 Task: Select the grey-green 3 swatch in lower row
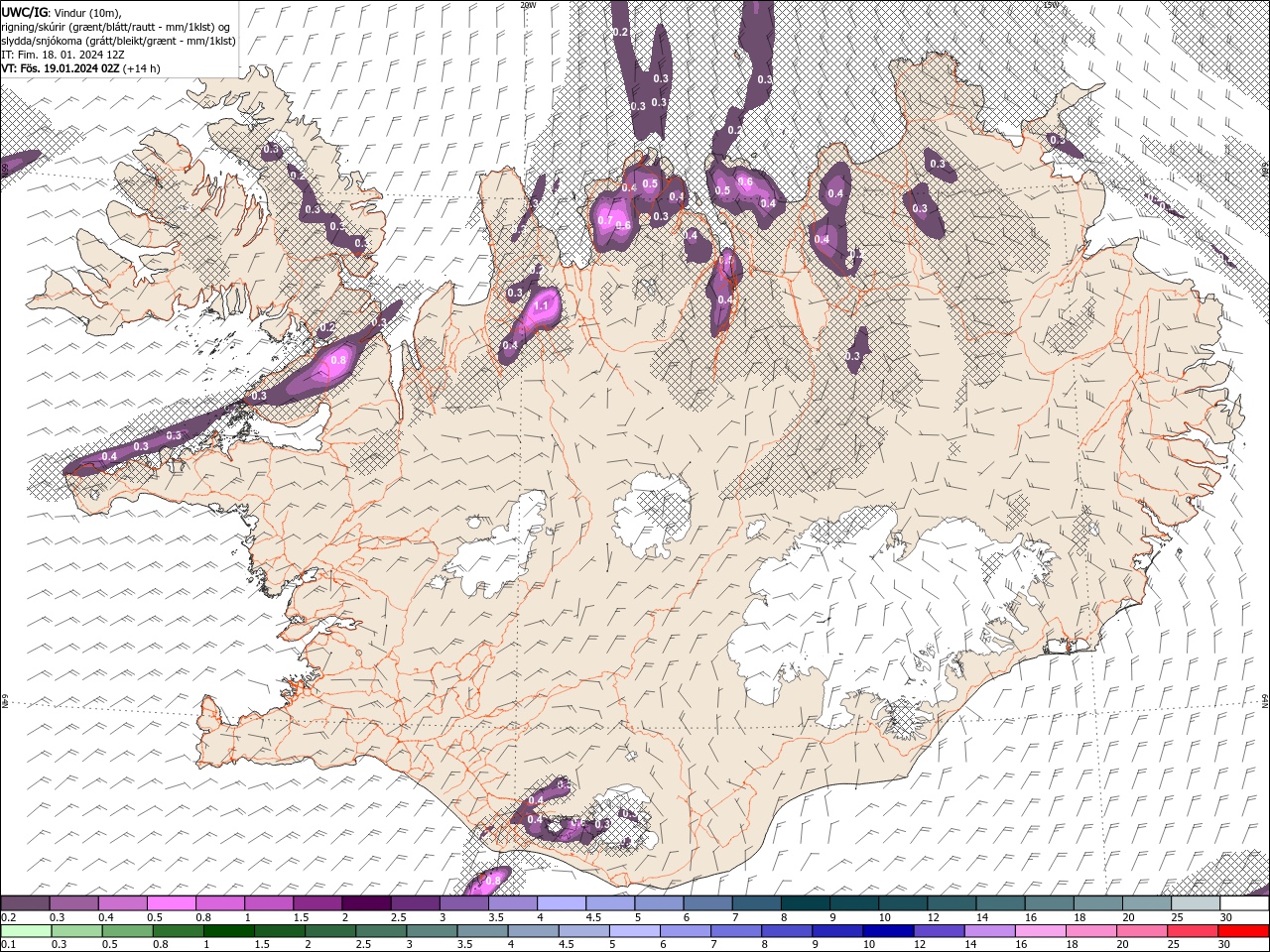(x=432, y=931)
